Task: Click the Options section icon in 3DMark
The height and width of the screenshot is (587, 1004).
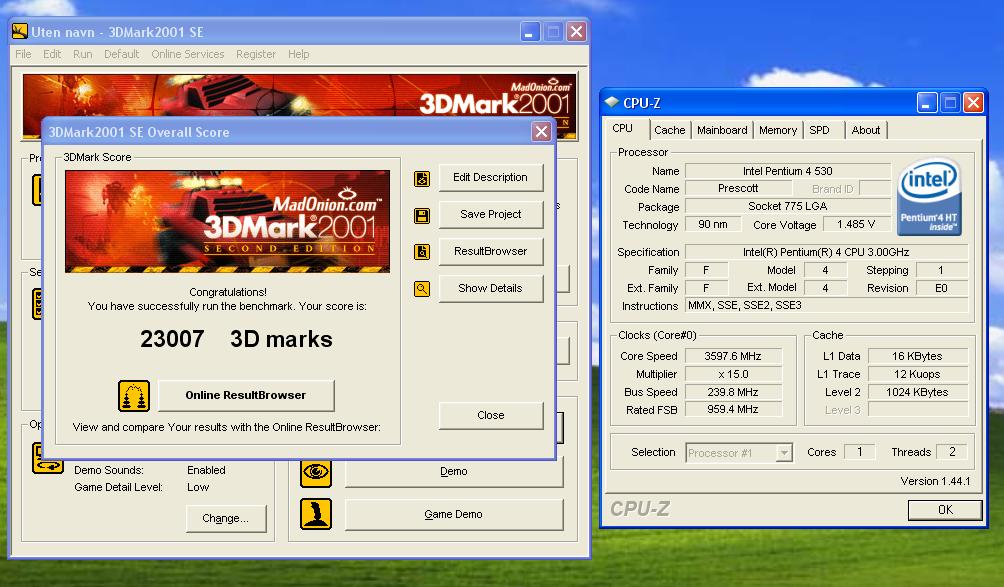Action: (47, 458)
